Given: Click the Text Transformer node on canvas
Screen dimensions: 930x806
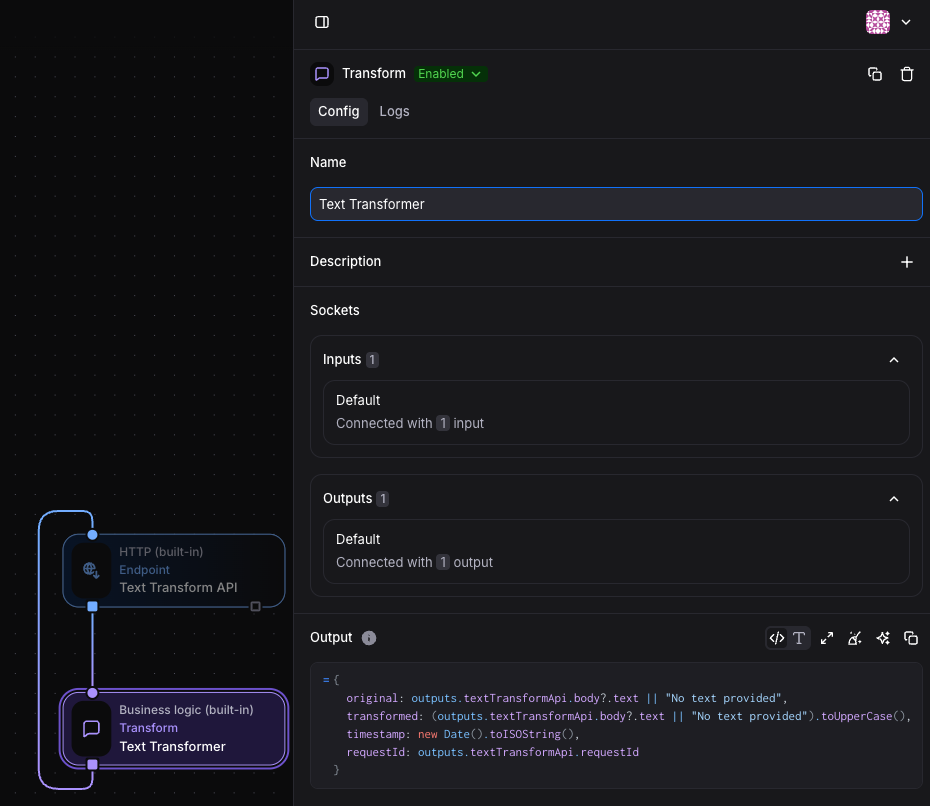Looking at the screenshot, I should click(174, 727).
